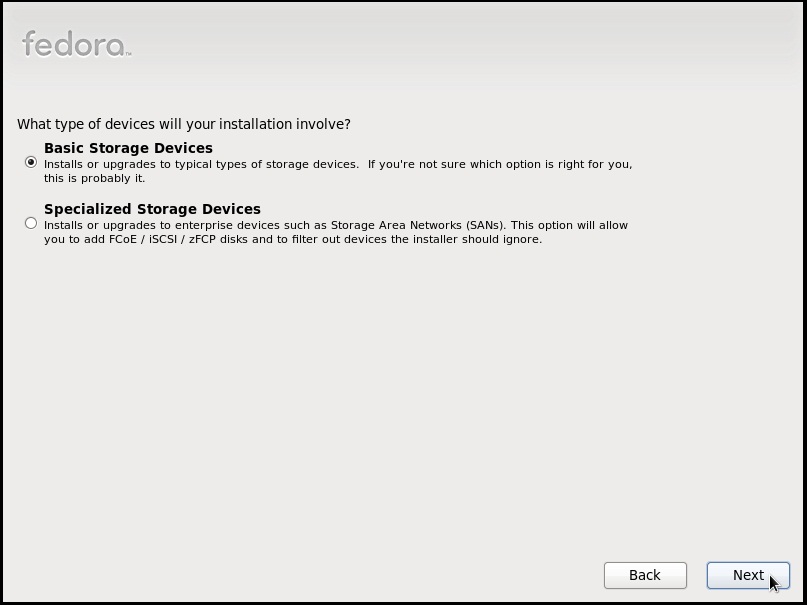807x605 pixels.
Task: Click the 'this is probably it.' text line
Action: coord(95,179)
